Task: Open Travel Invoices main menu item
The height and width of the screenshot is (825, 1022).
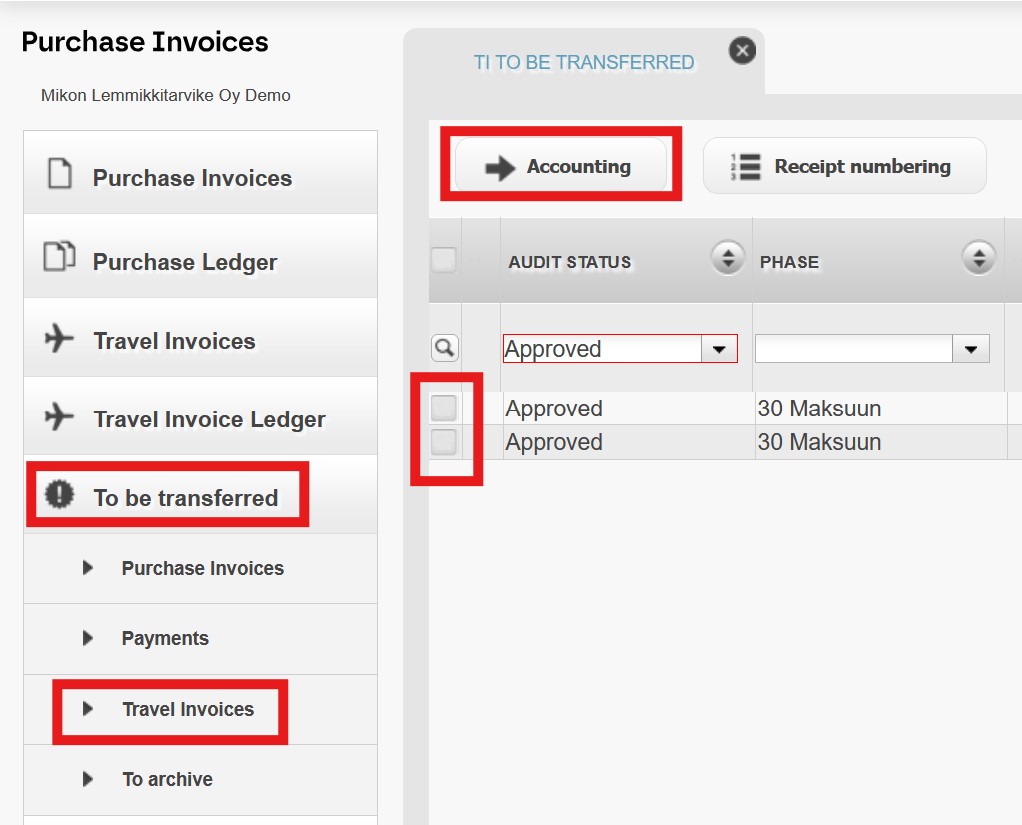Action: pyautogui.click(x=200, y=338)
